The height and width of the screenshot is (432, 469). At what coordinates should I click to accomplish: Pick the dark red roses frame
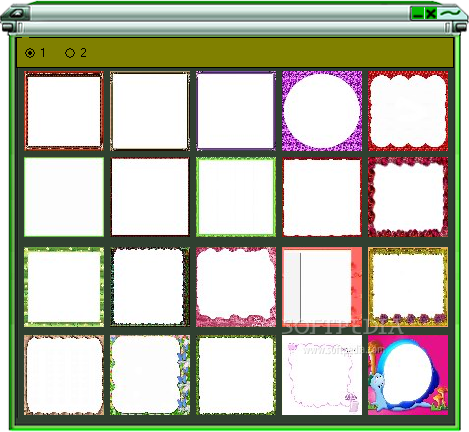408,197
